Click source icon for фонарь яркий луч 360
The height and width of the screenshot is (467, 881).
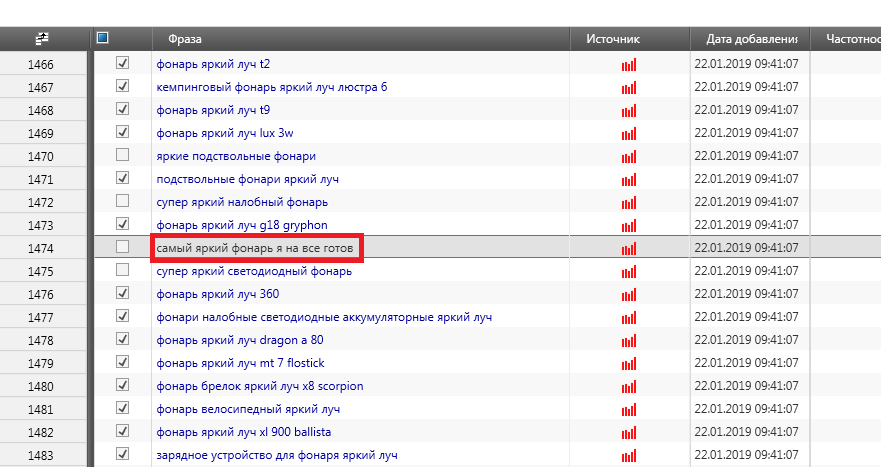point(629,295)
